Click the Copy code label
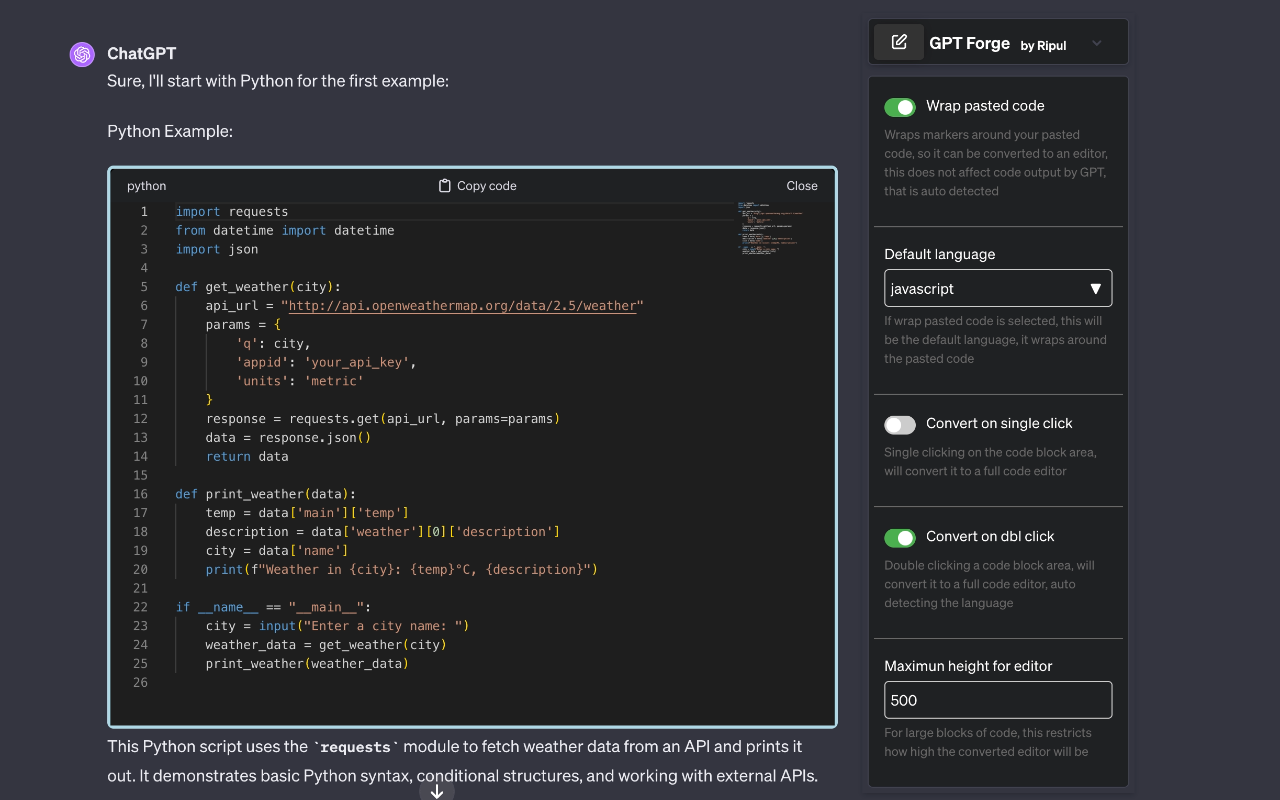The image size is (1280, 800). pos(485,185)
